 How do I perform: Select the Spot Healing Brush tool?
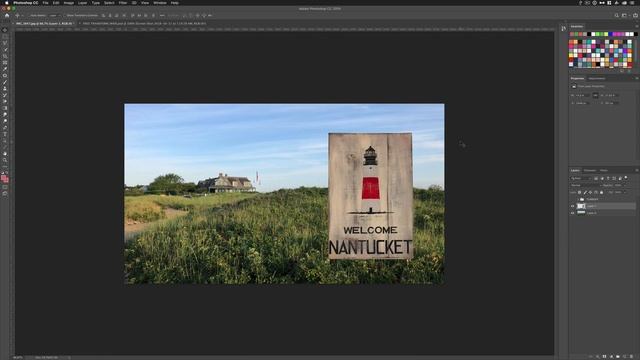pos(5,76)
